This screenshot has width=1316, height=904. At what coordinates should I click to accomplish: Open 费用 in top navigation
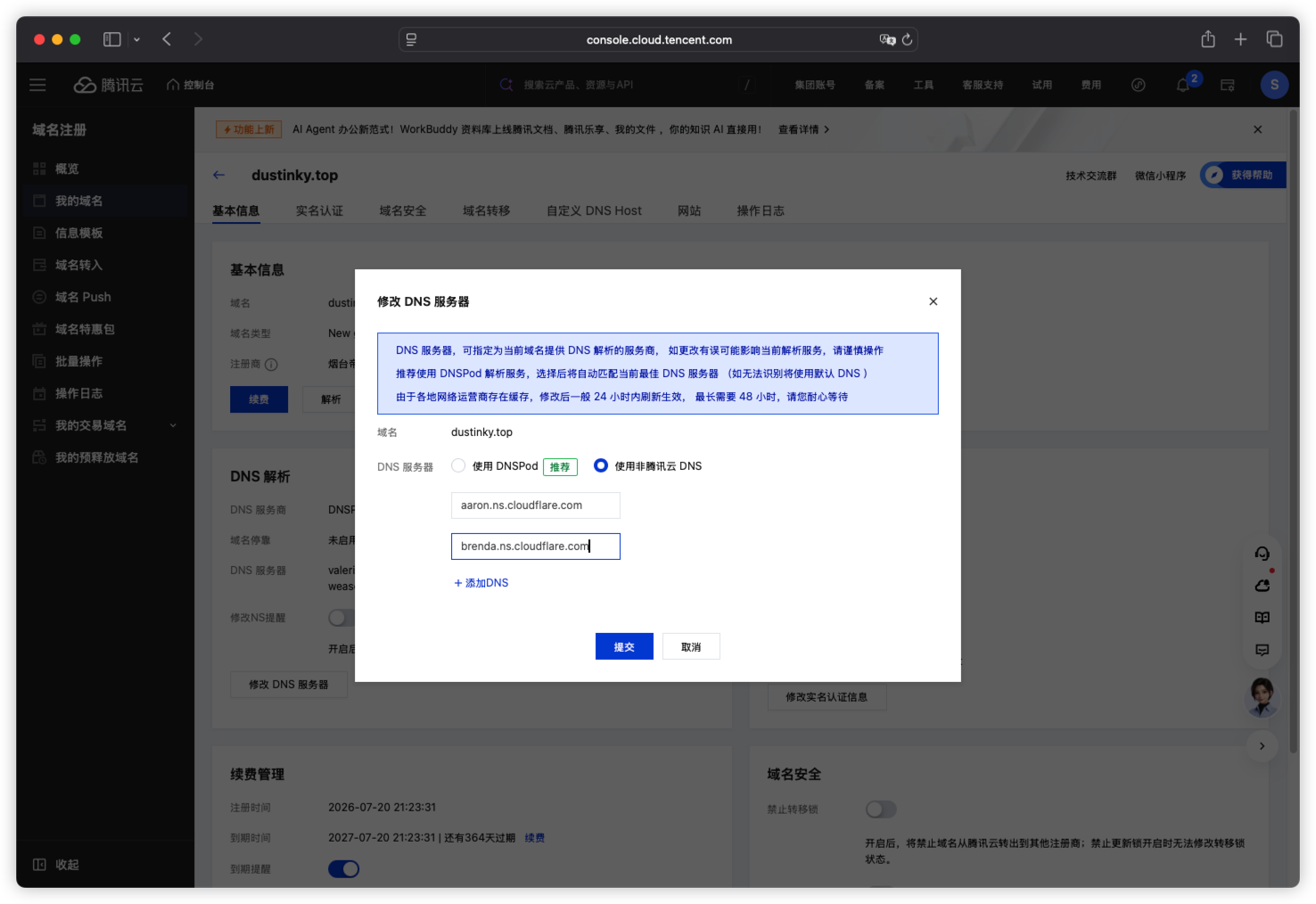pos(1091,85)
